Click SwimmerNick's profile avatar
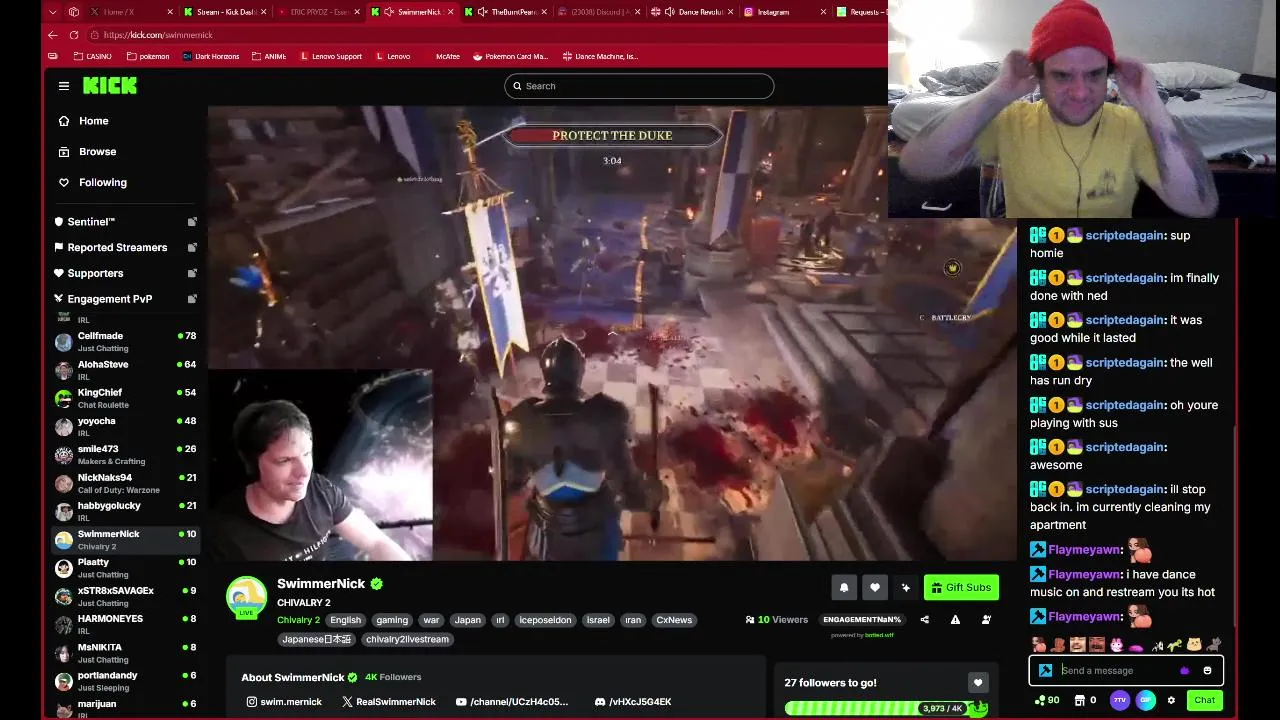 [246, 597]
